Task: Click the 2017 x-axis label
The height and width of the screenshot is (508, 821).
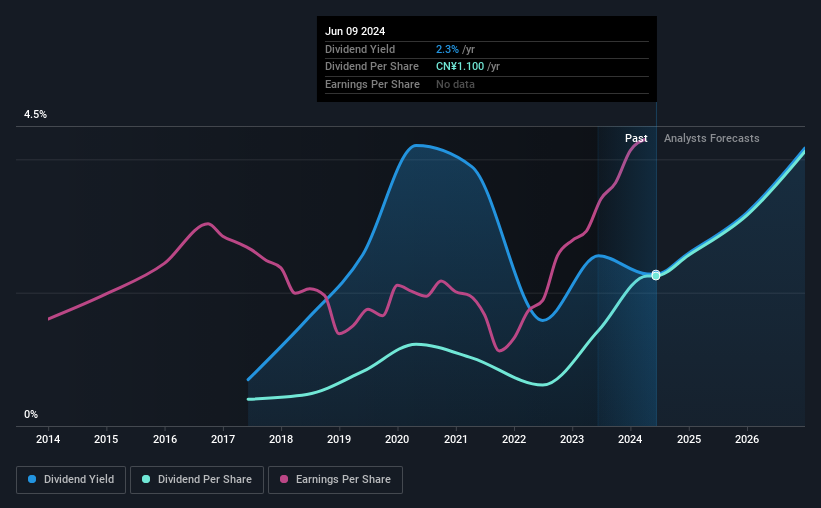Action: coord(223,439)
